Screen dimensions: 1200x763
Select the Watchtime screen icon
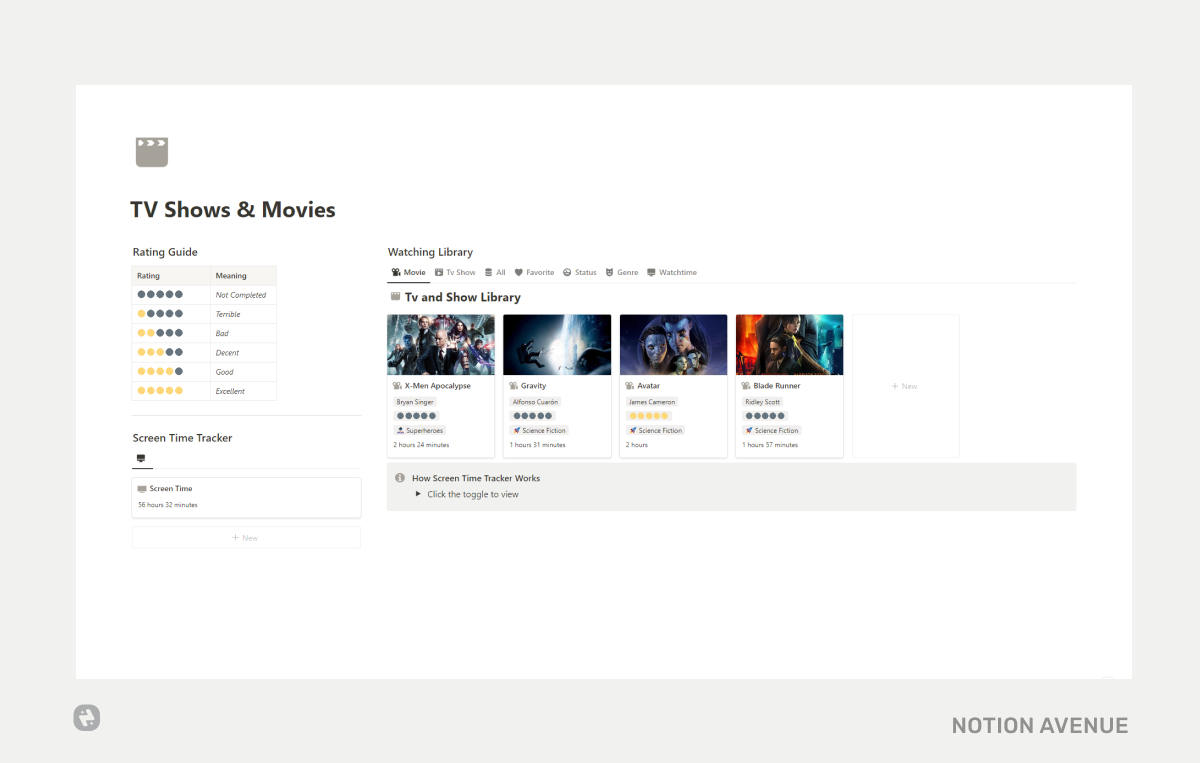(653, 271)
